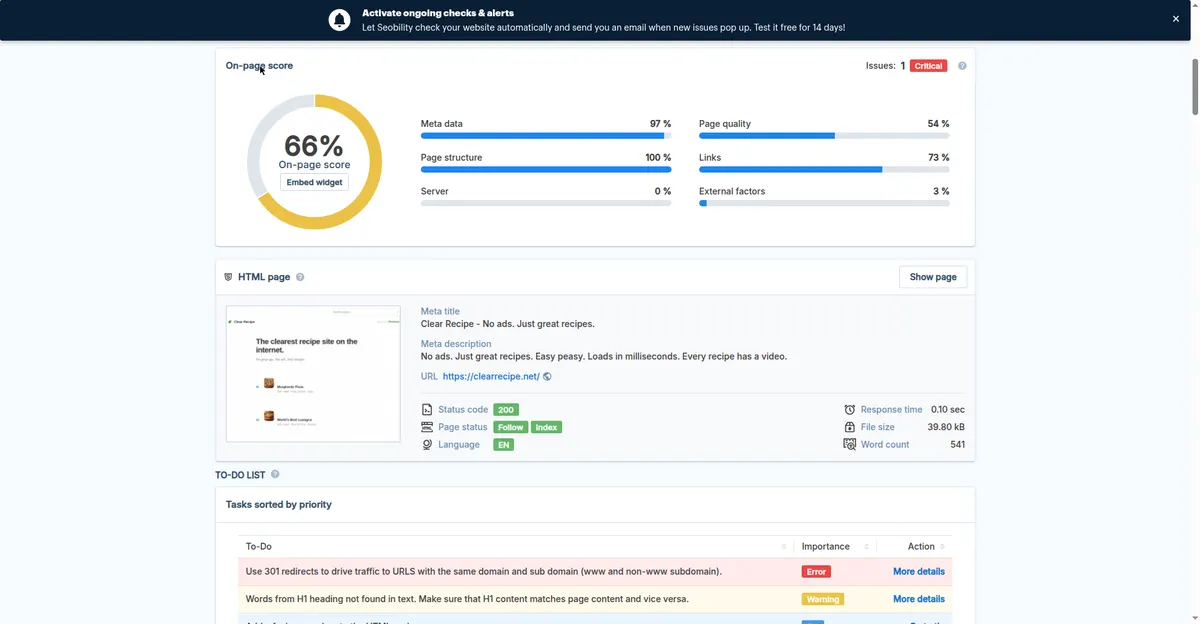Open More details for 301 redirects task
The image size is (1200, 624).
coord(919,572)
